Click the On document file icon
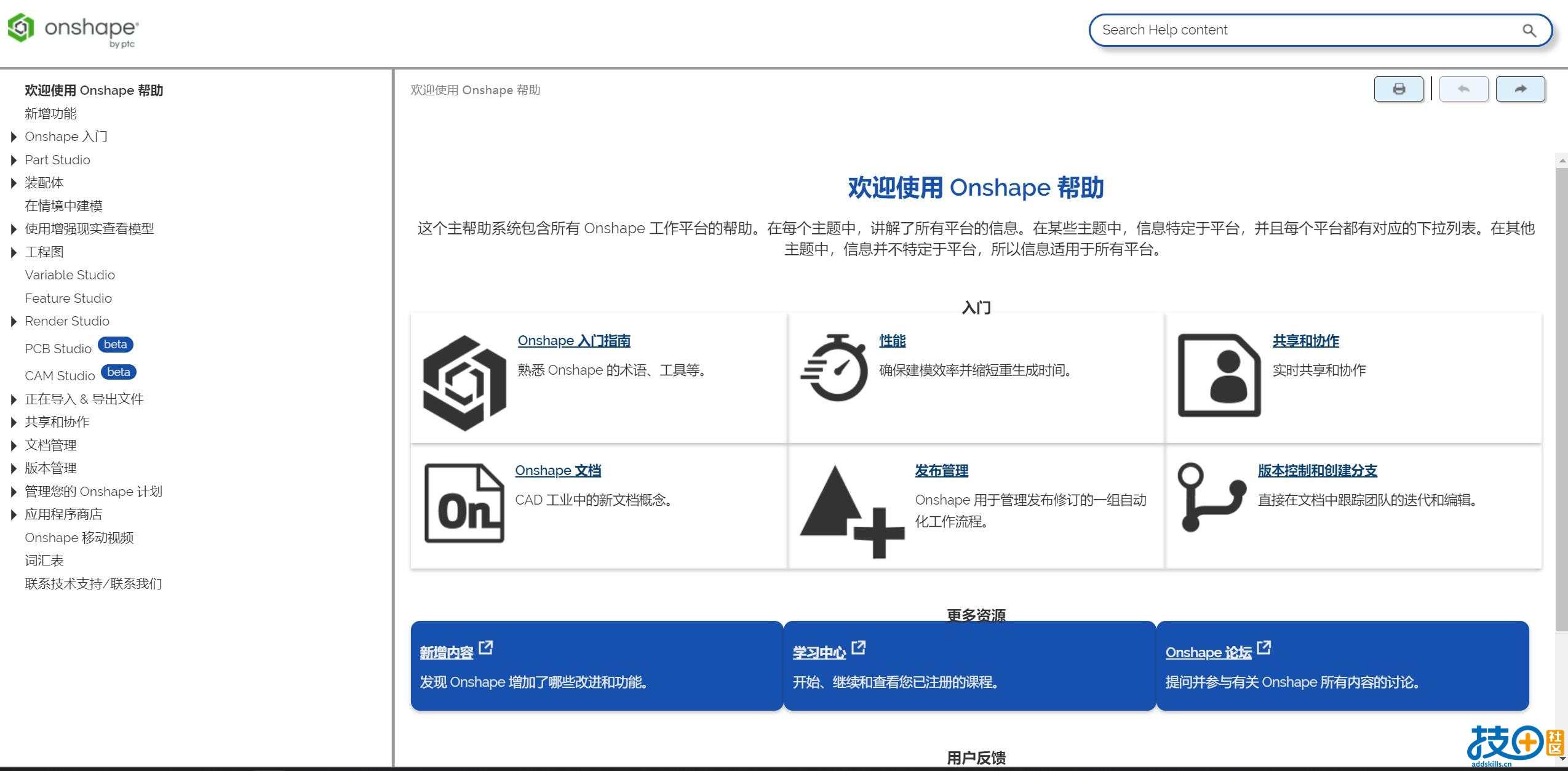This screenshot has width=1568, height=771. (464, 503)
